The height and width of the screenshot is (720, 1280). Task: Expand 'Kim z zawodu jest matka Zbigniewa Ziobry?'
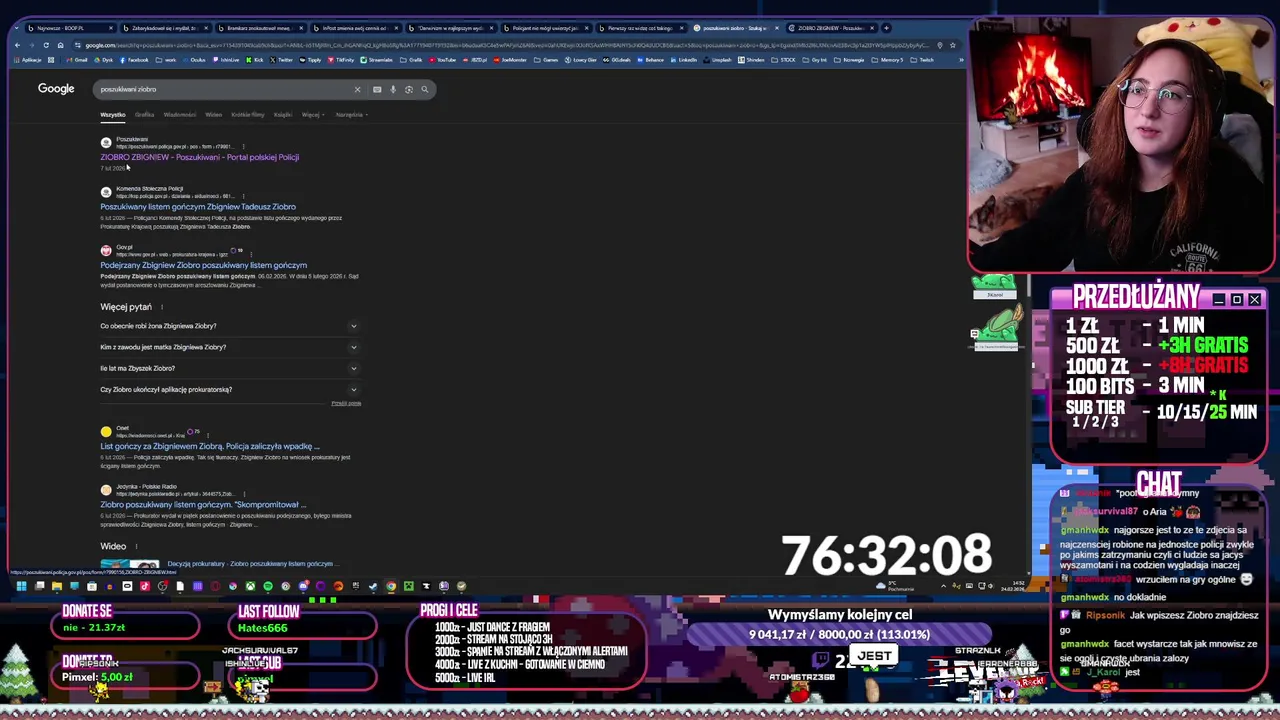pyautogui.click(x=230, y=347)
